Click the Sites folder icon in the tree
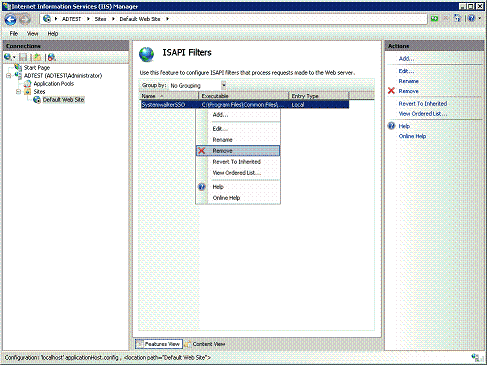This screenshot has height=365, width=487. [28, 92]
